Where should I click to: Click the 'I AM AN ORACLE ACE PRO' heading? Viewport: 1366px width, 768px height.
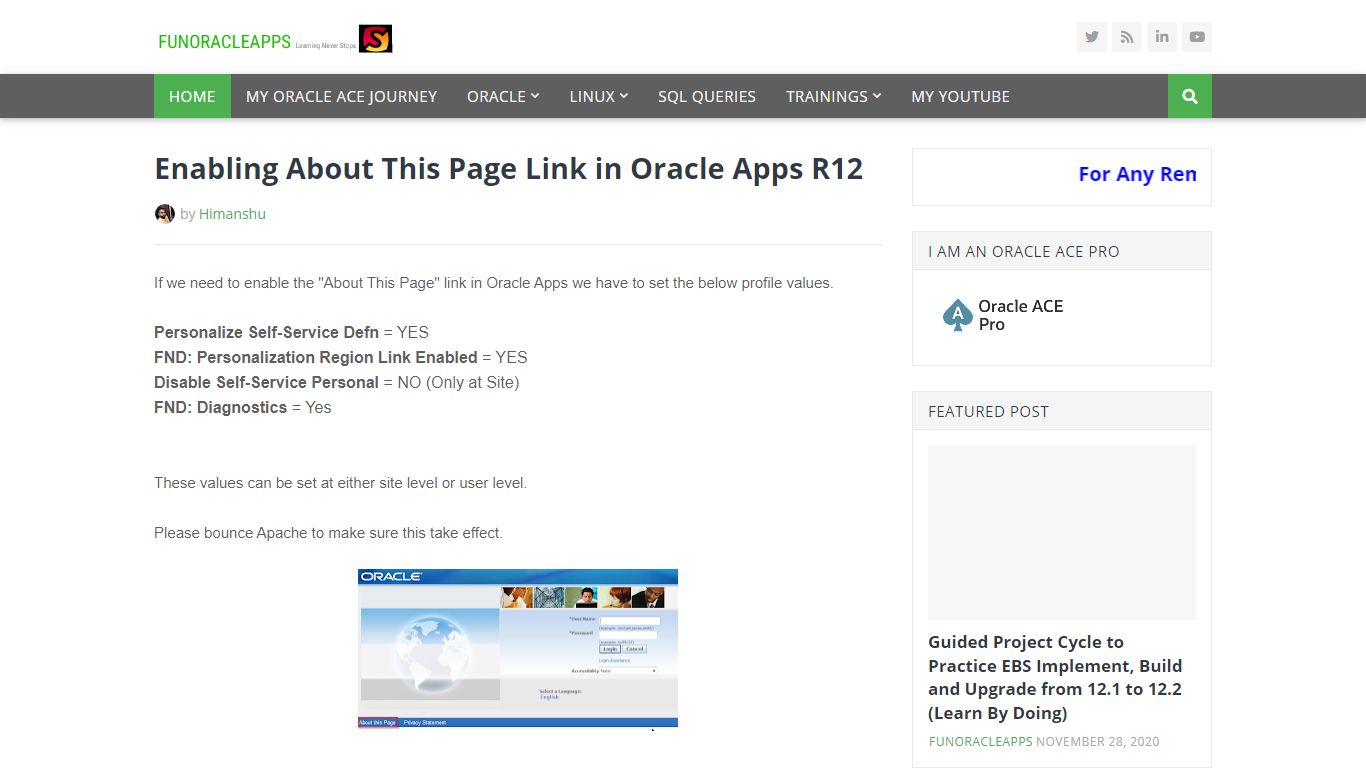coord(1024,251)
